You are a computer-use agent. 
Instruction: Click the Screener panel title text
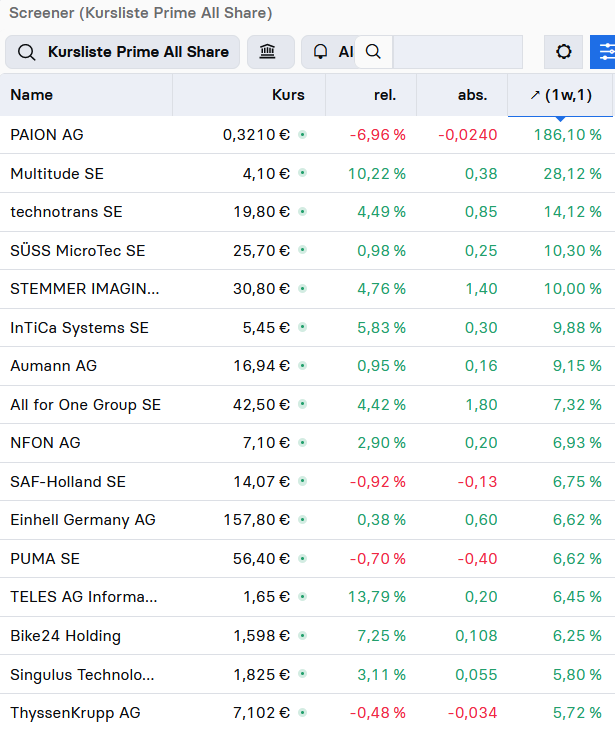click(x=140, y=13)
